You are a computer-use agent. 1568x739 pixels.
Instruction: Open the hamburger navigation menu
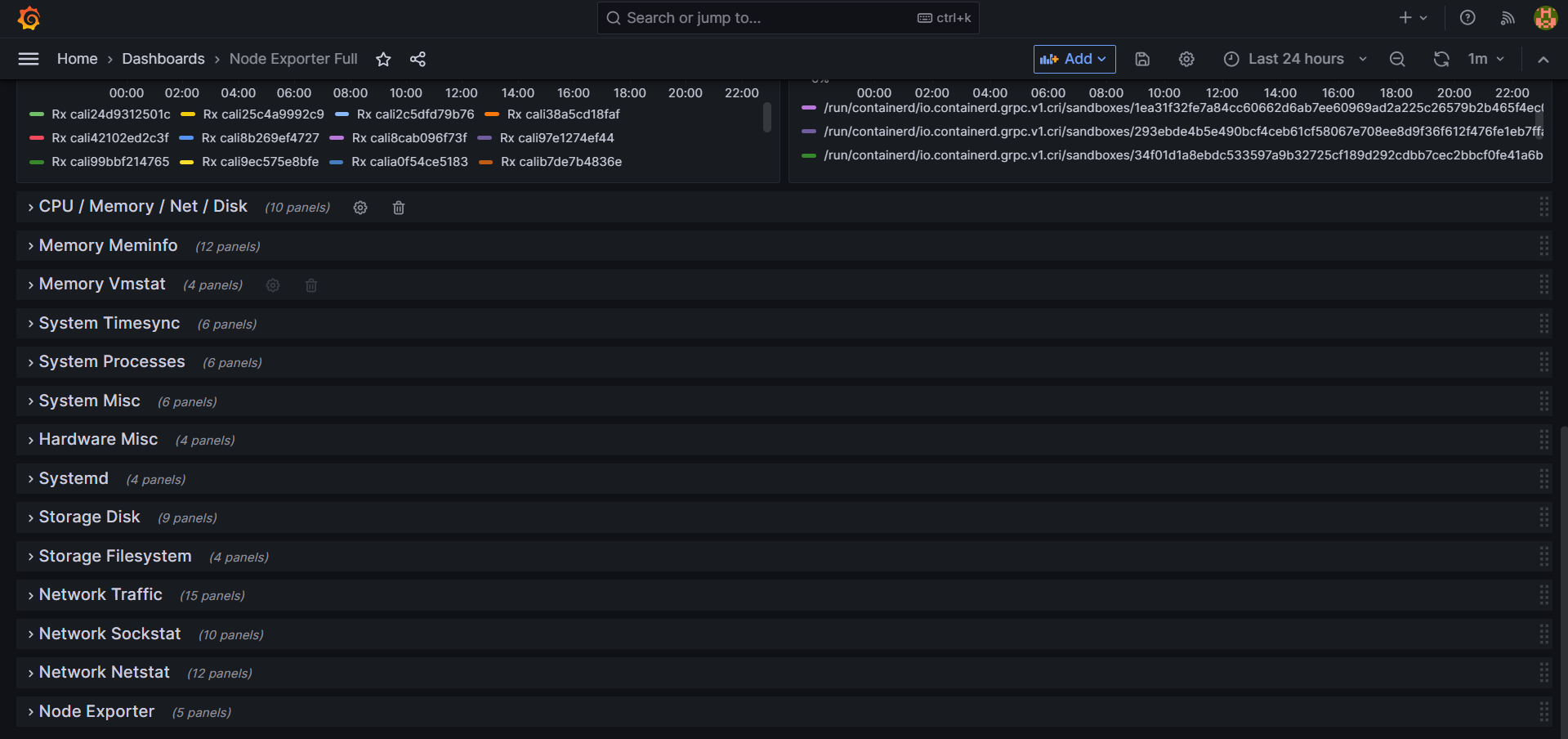tap(29, 59)
